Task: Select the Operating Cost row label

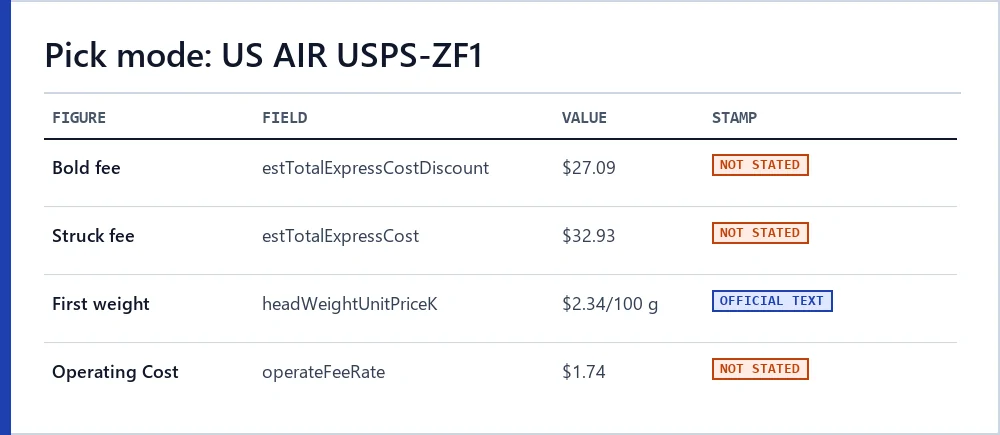Action: (115, 372)
